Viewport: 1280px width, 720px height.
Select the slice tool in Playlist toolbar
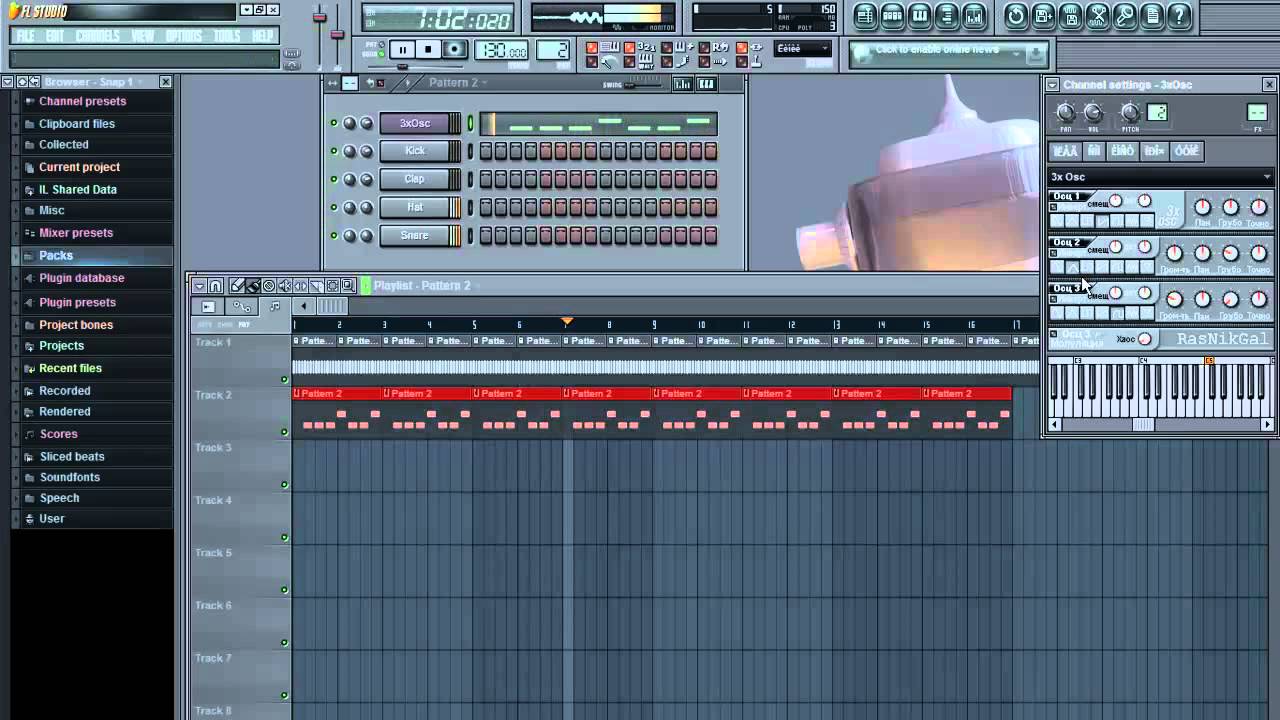[x=316, y=286]
